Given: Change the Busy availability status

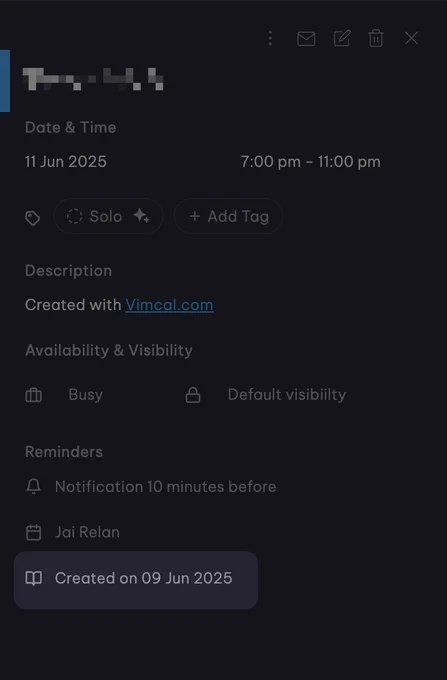Looking at the screenshot, I should (86, 395).
